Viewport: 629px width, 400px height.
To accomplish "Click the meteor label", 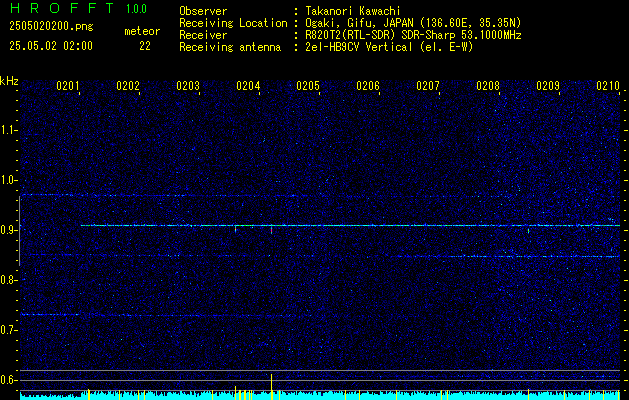I will pyautogui.click(x=142, y=31).
